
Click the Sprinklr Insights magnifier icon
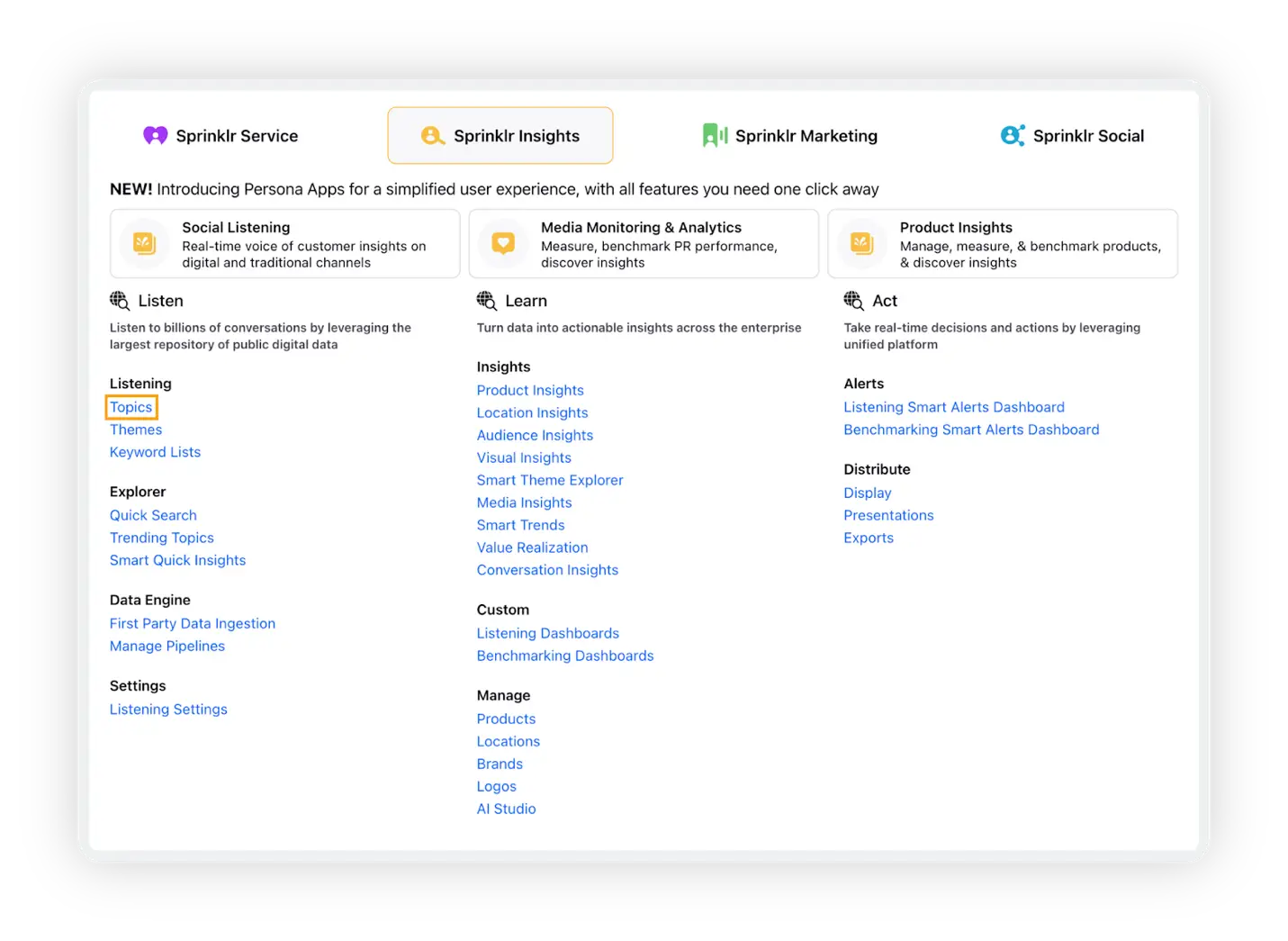point(433,135)
